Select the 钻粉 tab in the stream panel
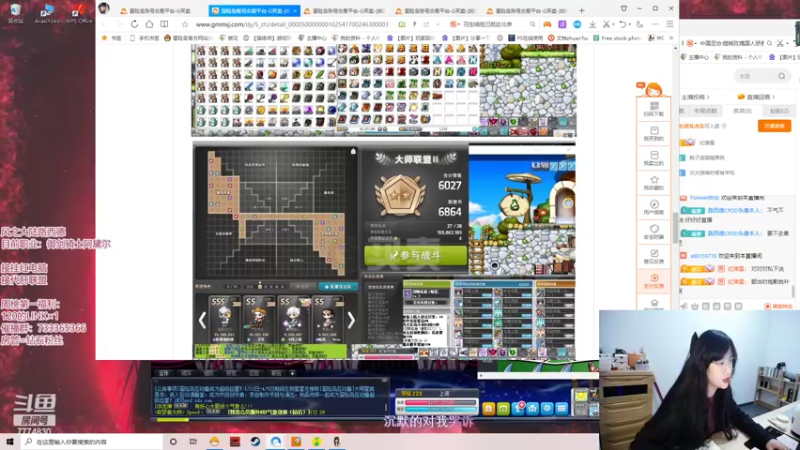Screen dimensions: 800x450 [779, 111]
